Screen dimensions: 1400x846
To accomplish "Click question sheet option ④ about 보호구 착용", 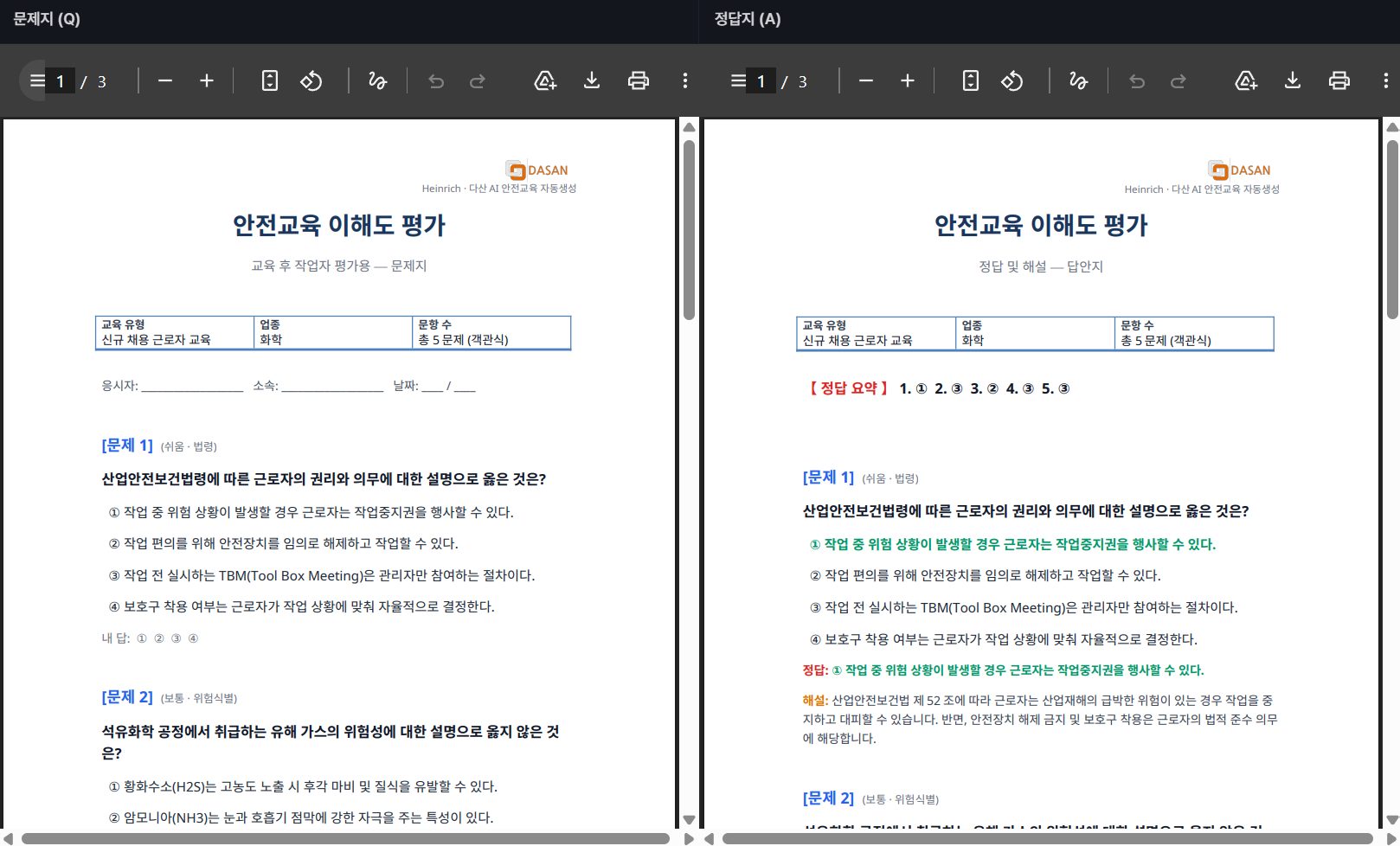I will pyautogui.click(x=301, y=607).
